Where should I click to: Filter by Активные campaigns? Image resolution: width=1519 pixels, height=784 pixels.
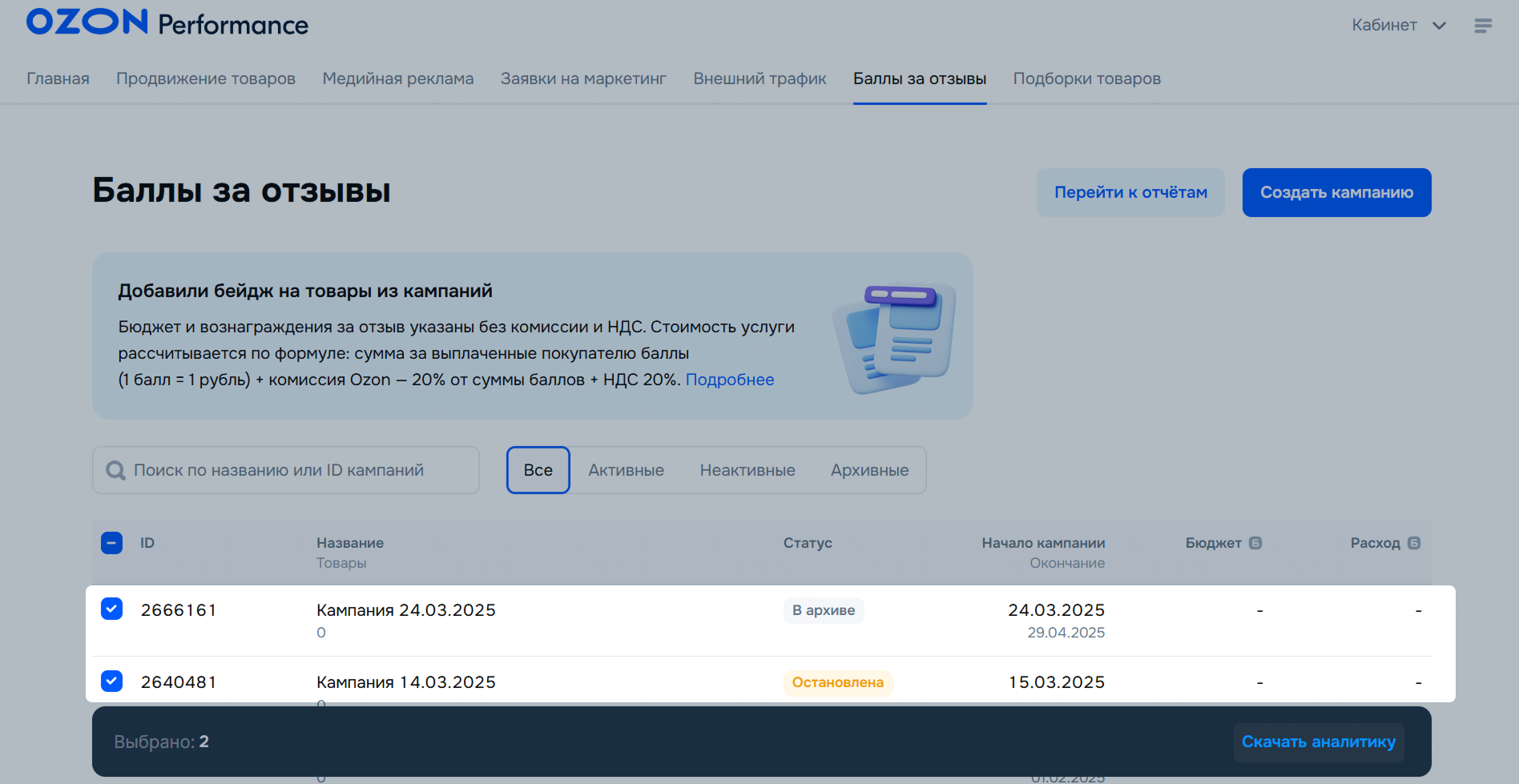pos(626,470)
